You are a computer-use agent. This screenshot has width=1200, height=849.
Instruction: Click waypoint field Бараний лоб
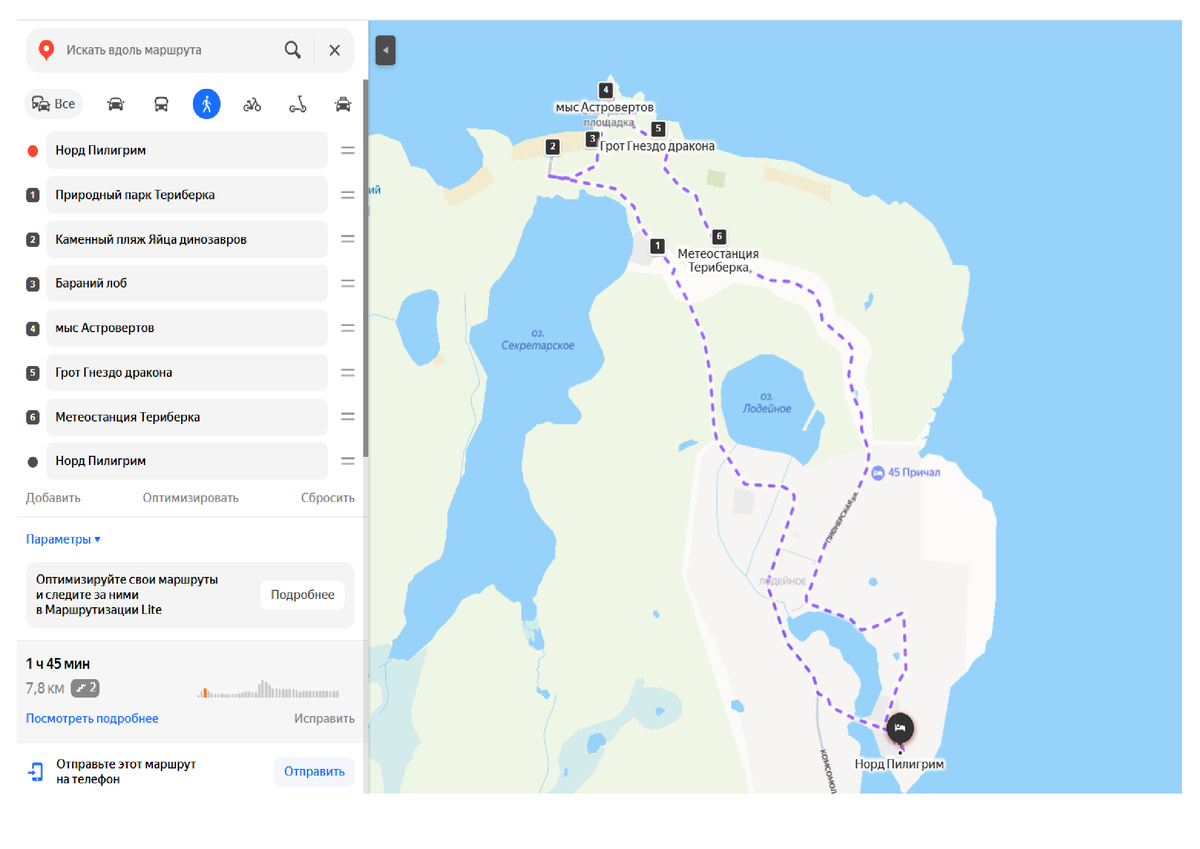187,284
